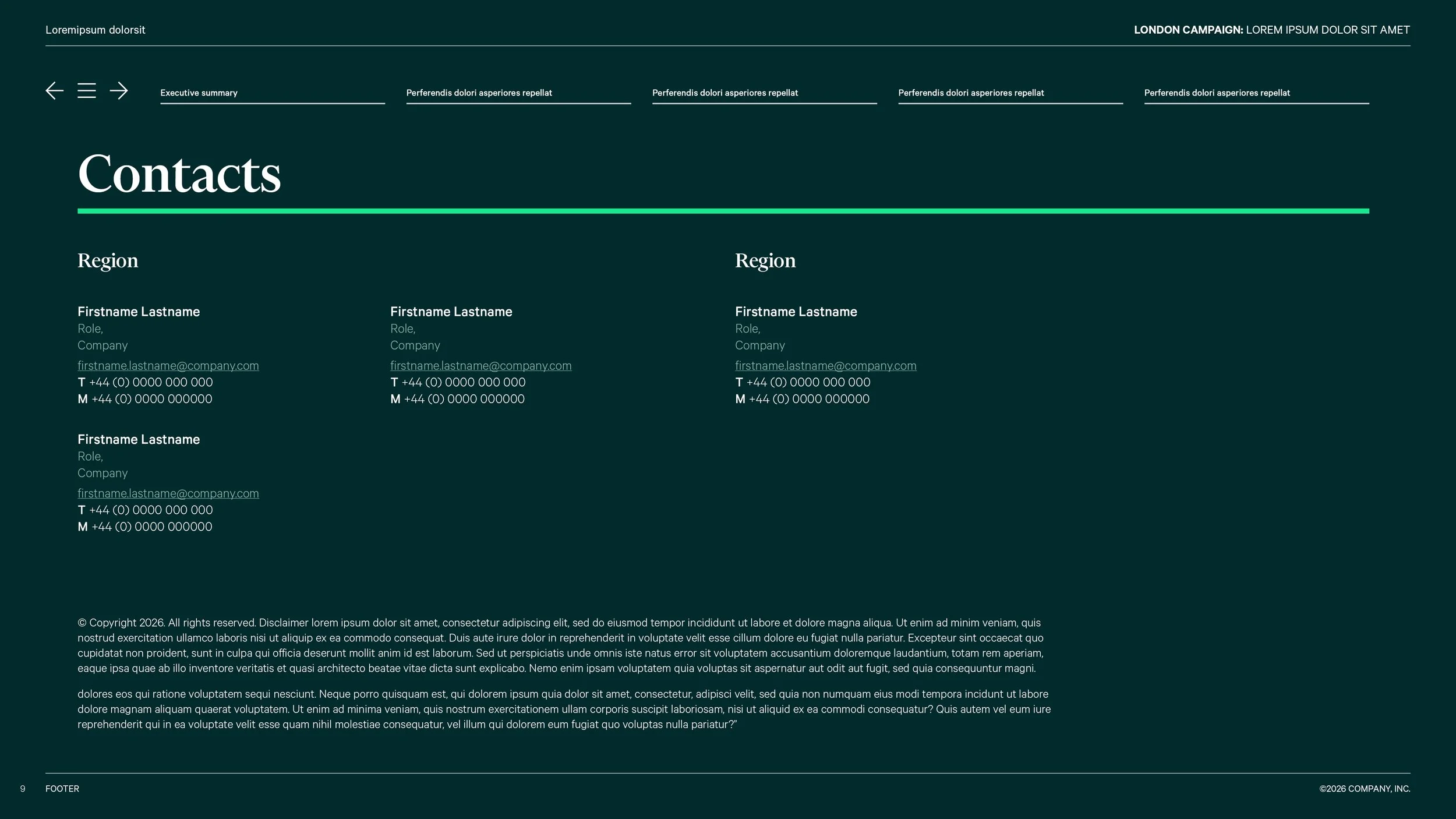Click the right Region contact's email link

(825, 366)
